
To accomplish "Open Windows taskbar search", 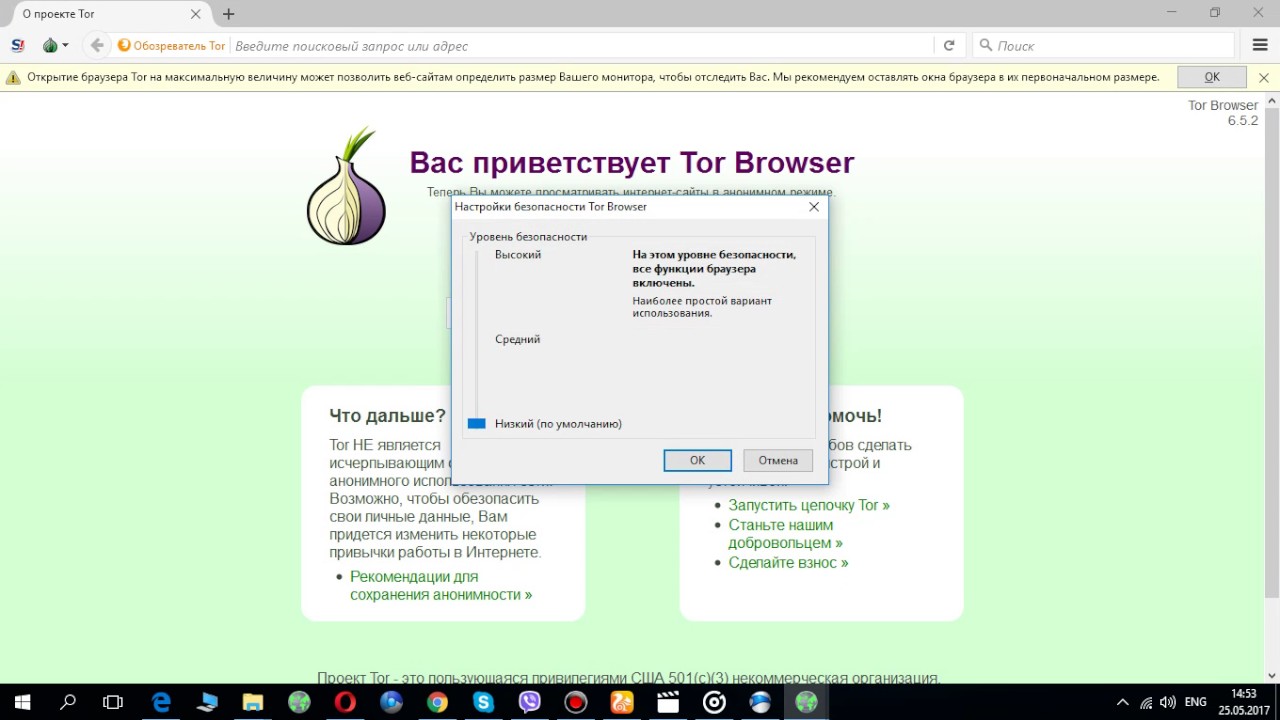I will [x=68, y=702].
